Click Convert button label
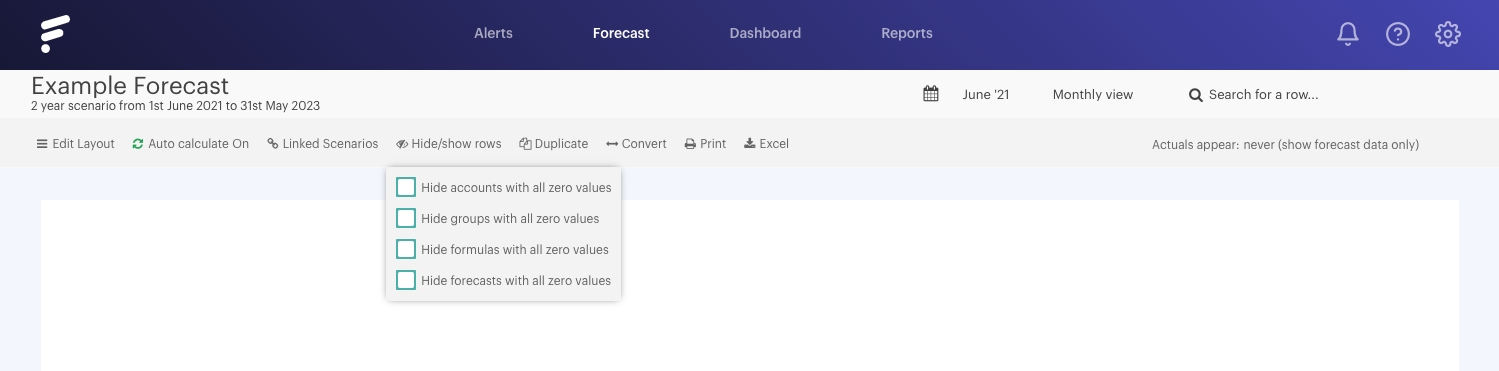 click(644, 144)
